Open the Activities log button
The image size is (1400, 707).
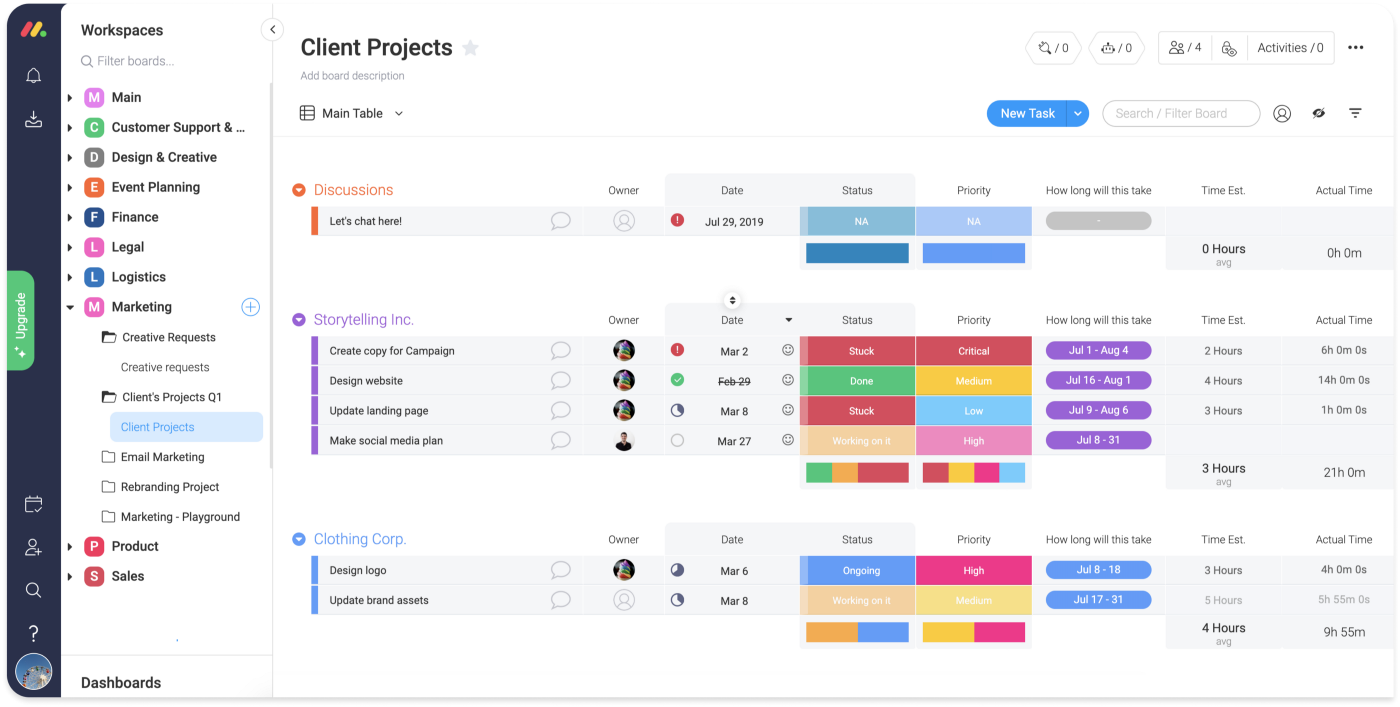(1290, 48)
